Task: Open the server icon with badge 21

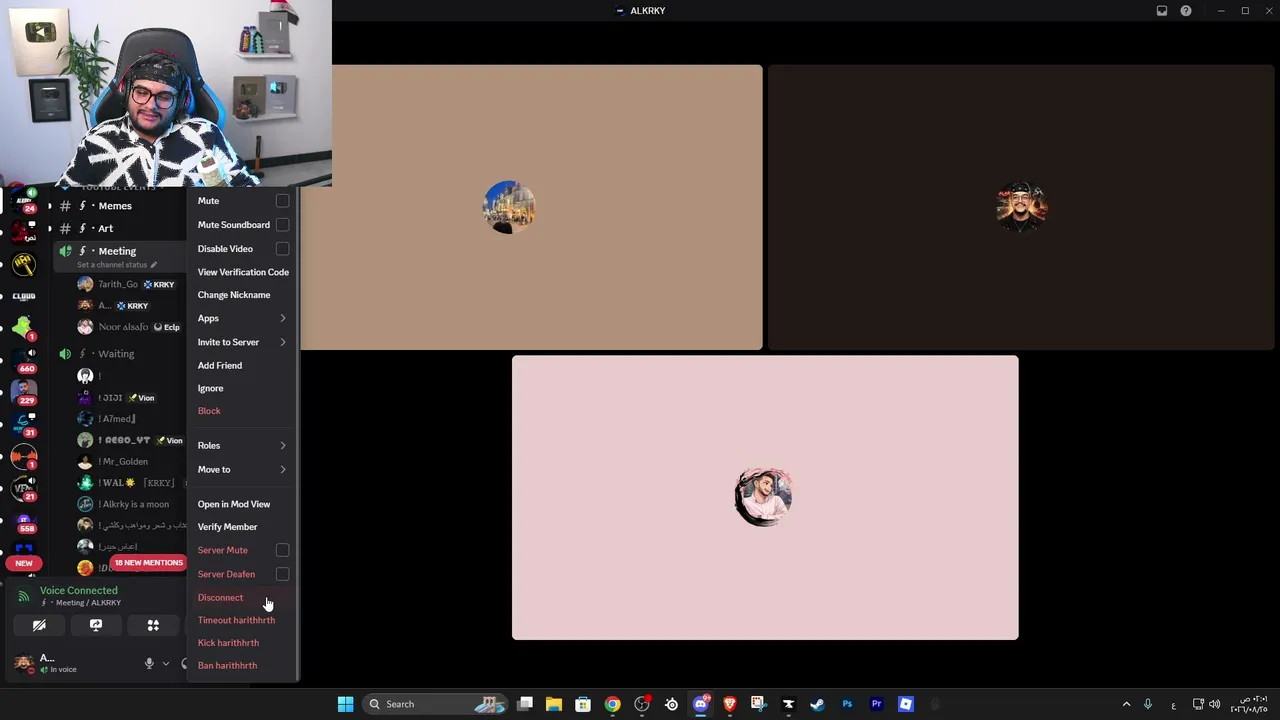Action: 25,488
